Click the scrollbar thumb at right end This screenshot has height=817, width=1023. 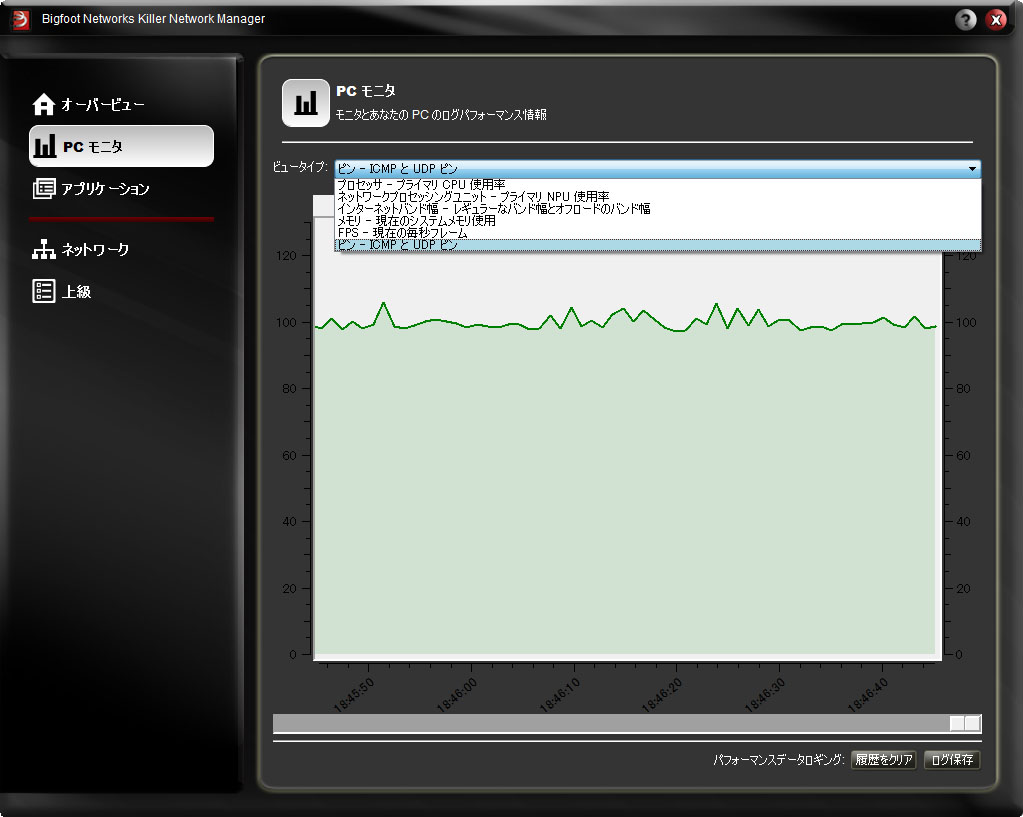965,723
